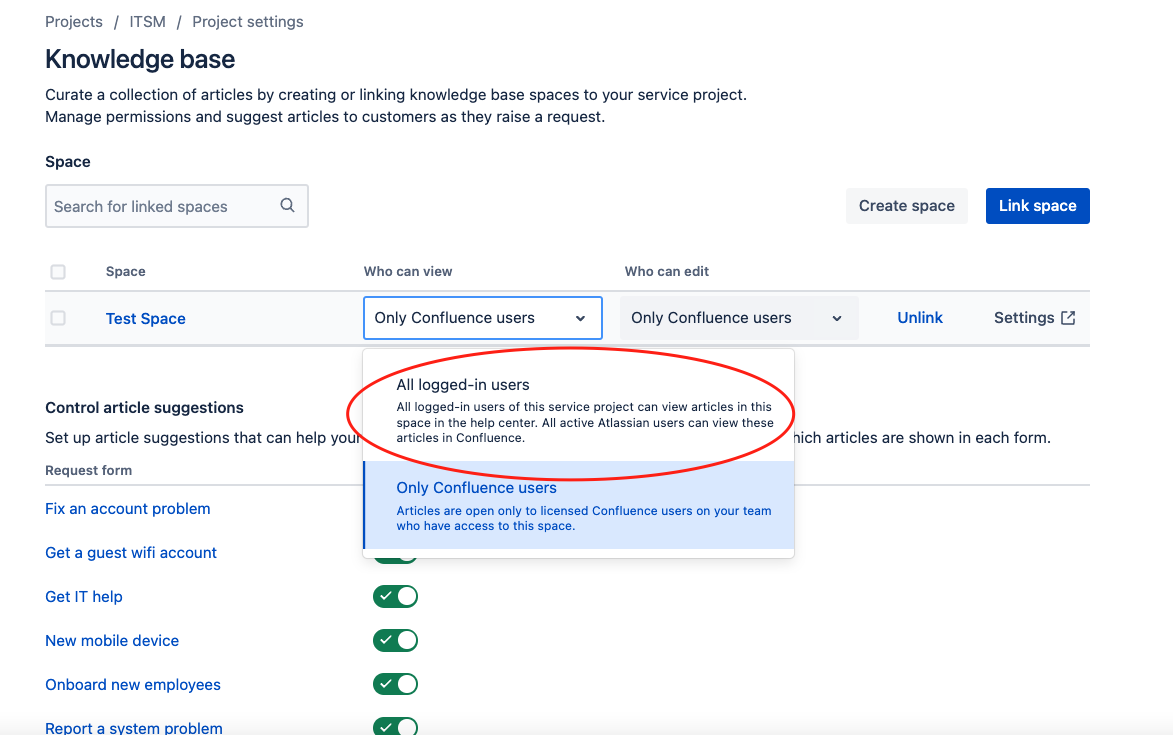
Task: Focus the Search for linked spaces field
Action: (x=177, y=206)
